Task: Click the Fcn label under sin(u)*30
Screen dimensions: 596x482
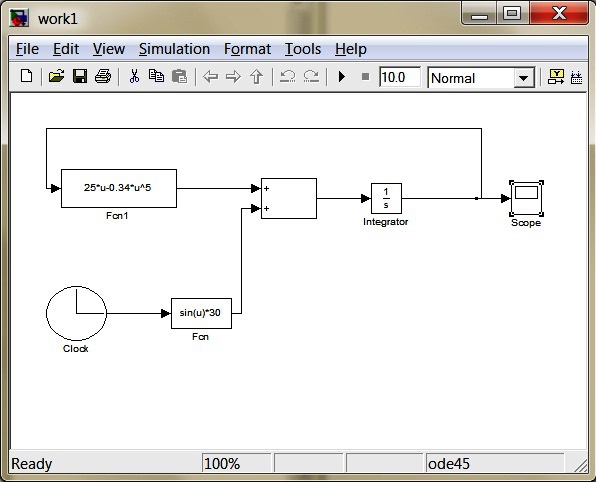Action: 200,337
